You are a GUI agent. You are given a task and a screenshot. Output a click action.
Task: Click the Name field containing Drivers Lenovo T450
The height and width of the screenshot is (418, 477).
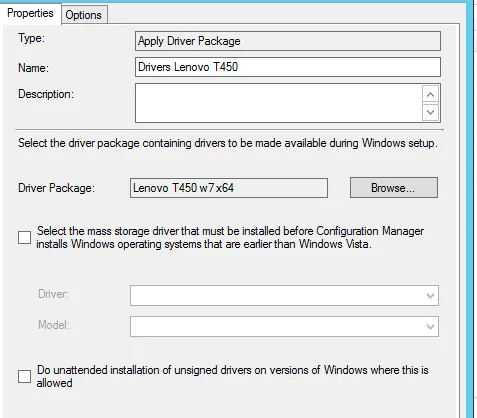pos(288,67)
